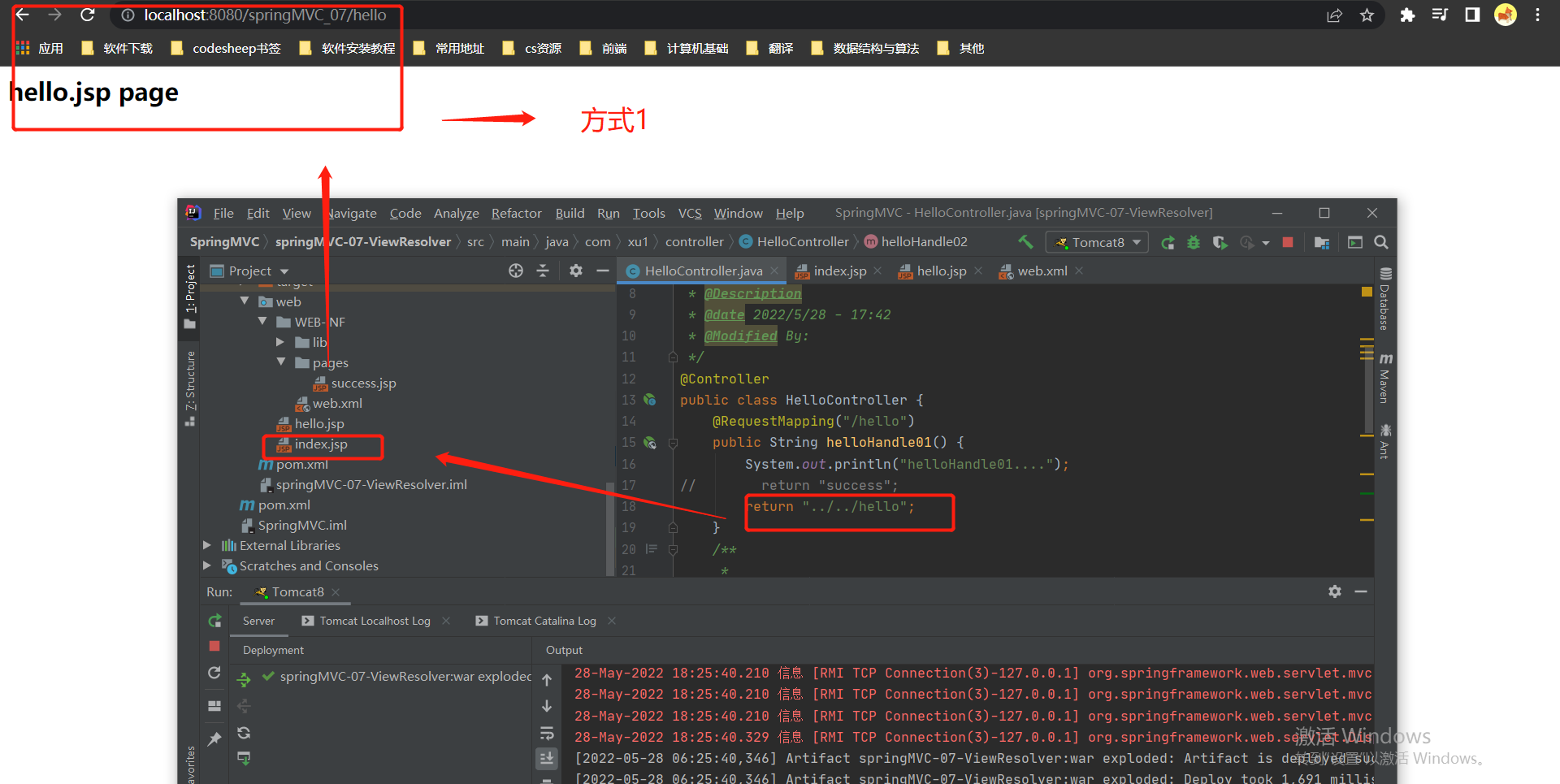The width and height of the screenshot is (1560, 784).
Task: Open the browser extensions puzzle icon
Action: [x=1407, y=15]
